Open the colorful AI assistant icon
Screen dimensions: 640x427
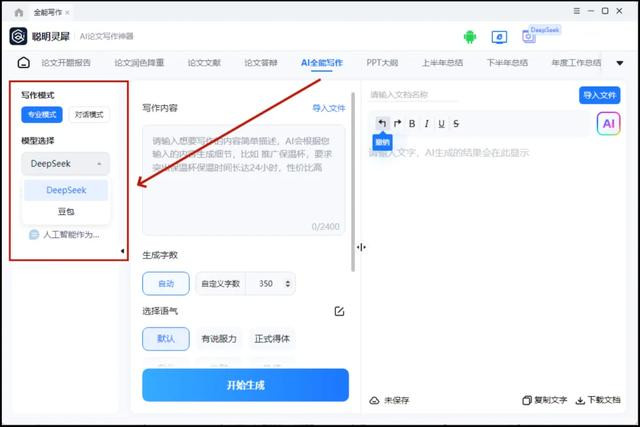click(x=608, y=123)
